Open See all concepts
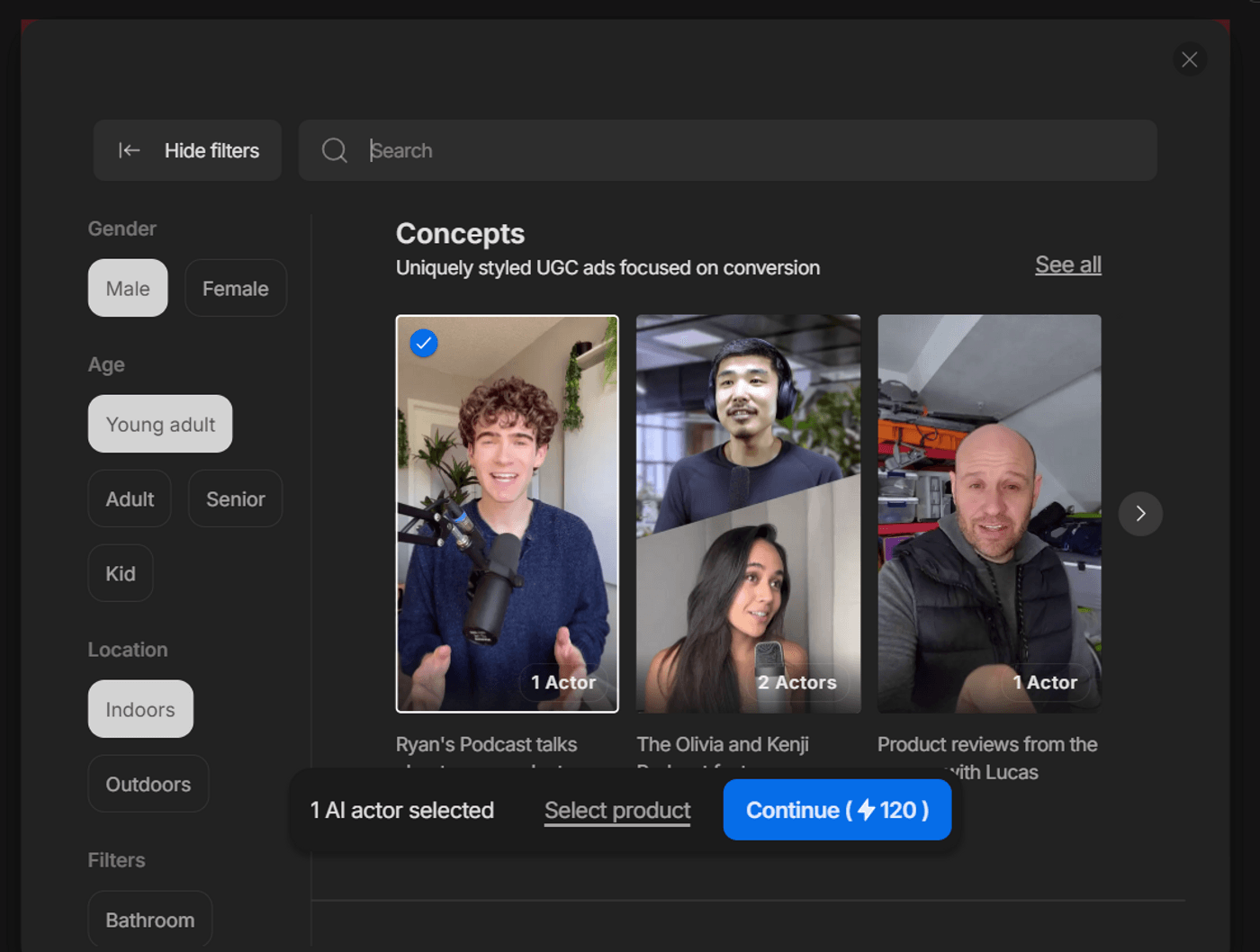Image resolution: width=1260 pixels, height=952 pixels. pos(1068,265)
